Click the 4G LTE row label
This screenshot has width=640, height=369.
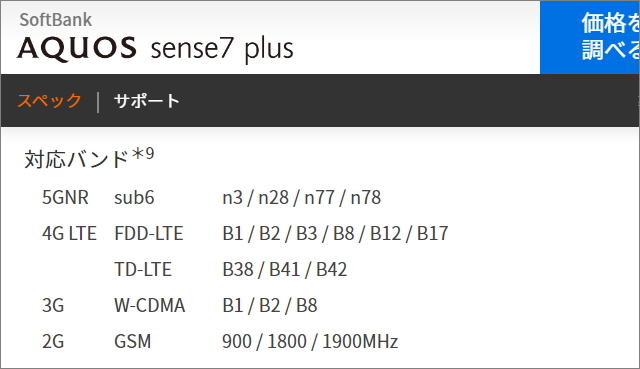[69, 233]
